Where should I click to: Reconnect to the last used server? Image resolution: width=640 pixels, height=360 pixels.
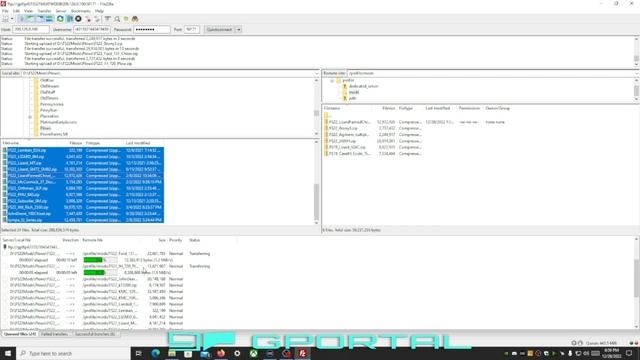click(97, 19)
